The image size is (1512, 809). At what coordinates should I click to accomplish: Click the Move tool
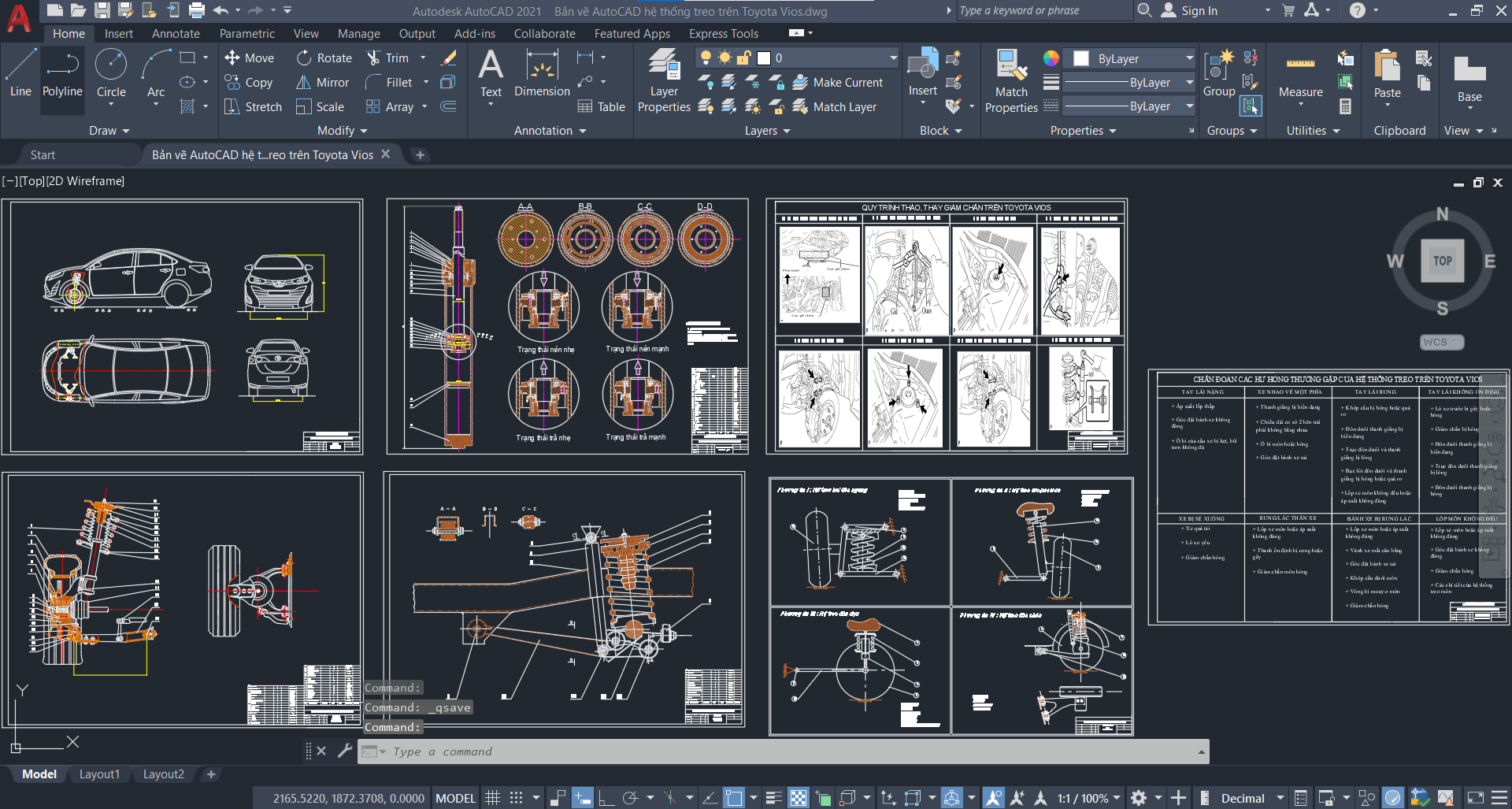tap(250, 58)
